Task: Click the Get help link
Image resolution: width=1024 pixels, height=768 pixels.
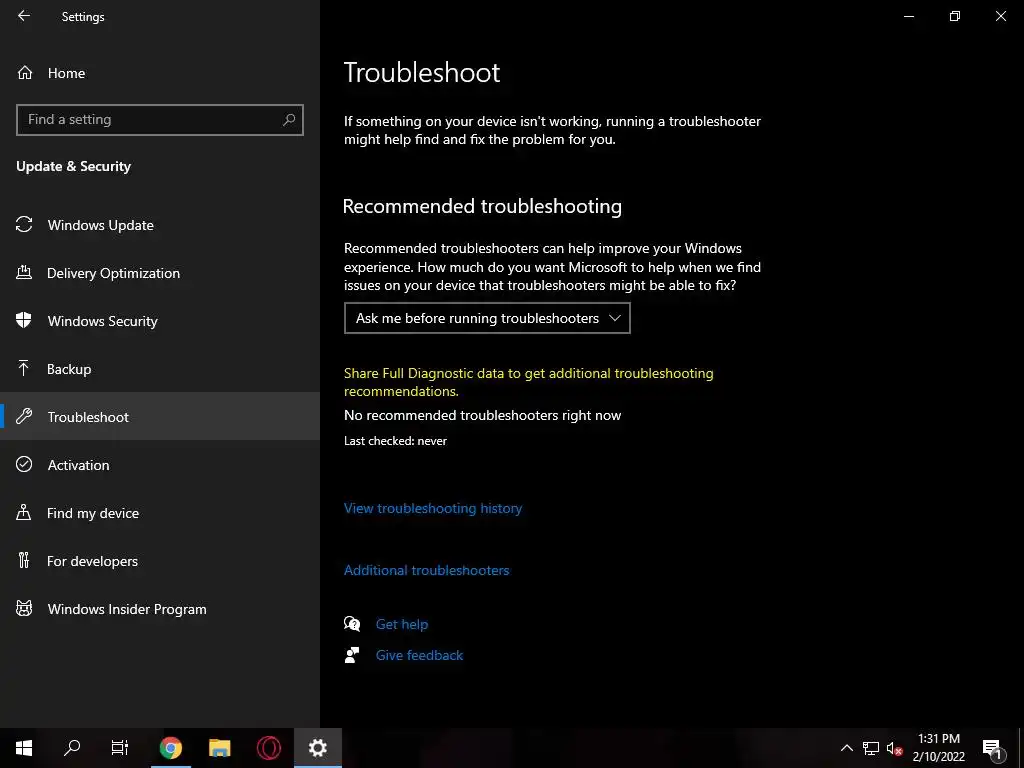Action: 402,624
